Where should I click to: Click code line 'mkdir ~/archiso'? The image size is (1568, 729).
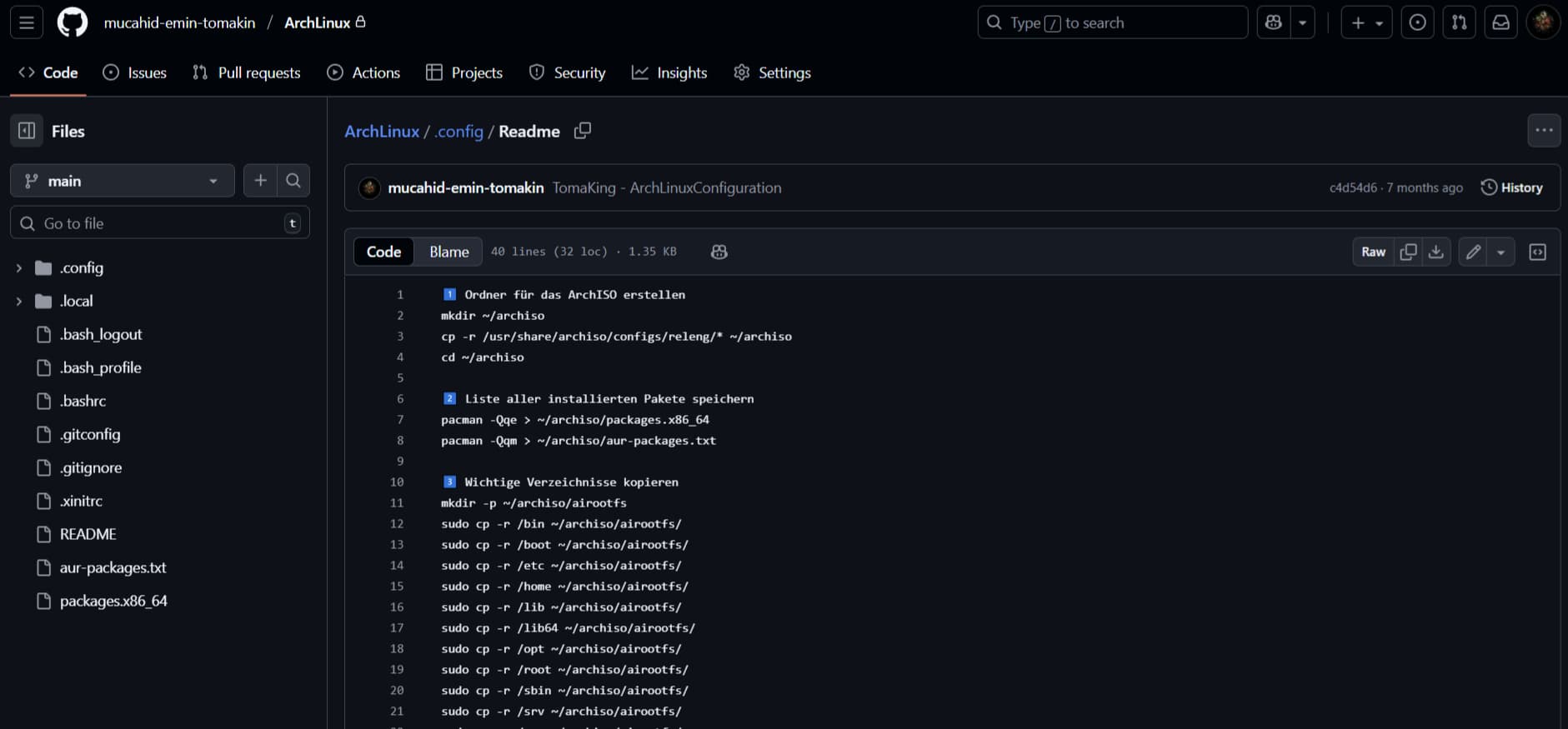493,316
